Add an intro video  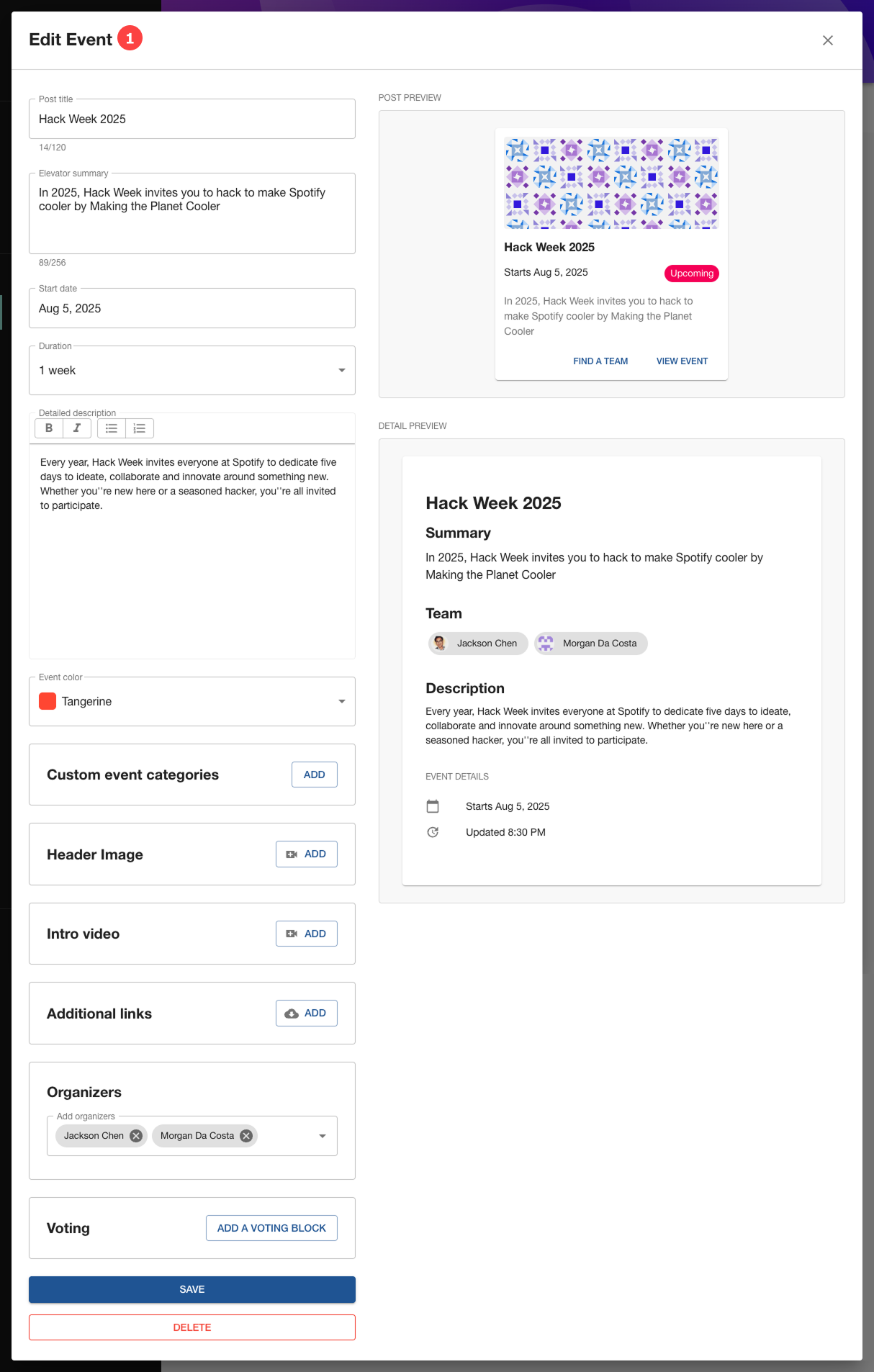pyautogui.click(x=307, y=934)
